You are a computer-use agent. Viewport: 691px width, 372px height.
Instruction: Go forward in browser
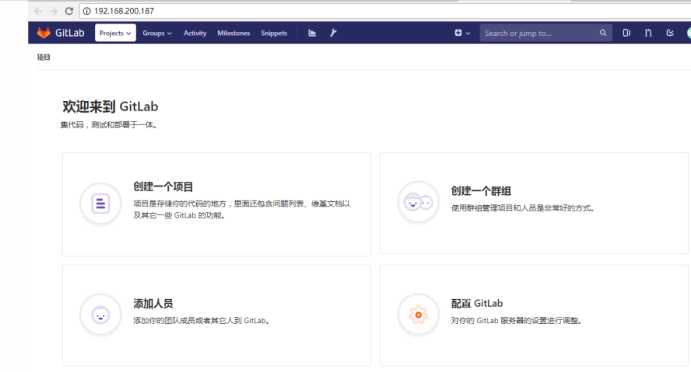pyautogui.click(x=54, y=11)
